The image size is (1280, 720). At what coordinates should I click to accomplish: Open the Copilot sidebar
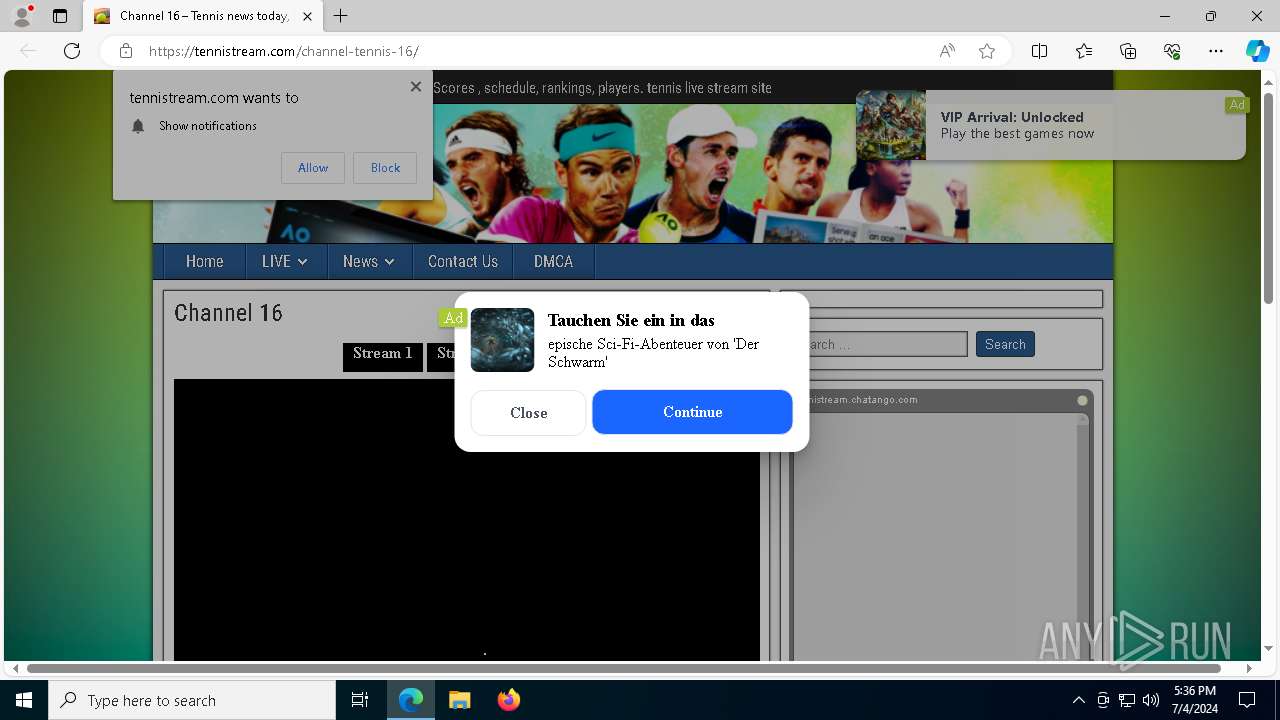click(x=1257, y=51)
